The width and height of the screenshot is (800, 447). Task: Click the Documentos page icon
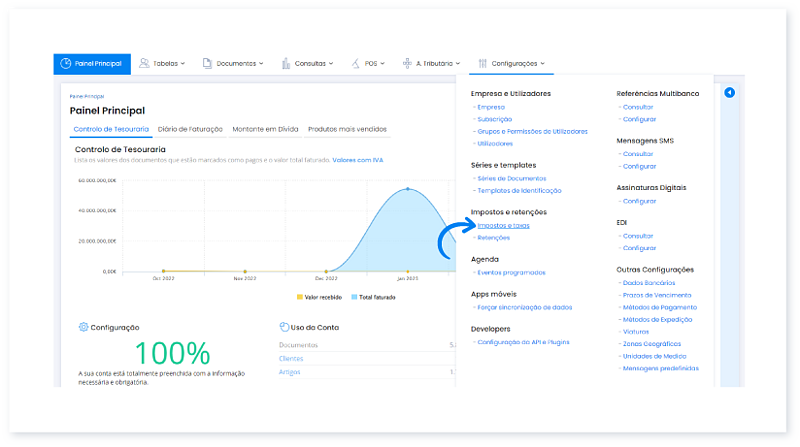click(x=207, y=63)
